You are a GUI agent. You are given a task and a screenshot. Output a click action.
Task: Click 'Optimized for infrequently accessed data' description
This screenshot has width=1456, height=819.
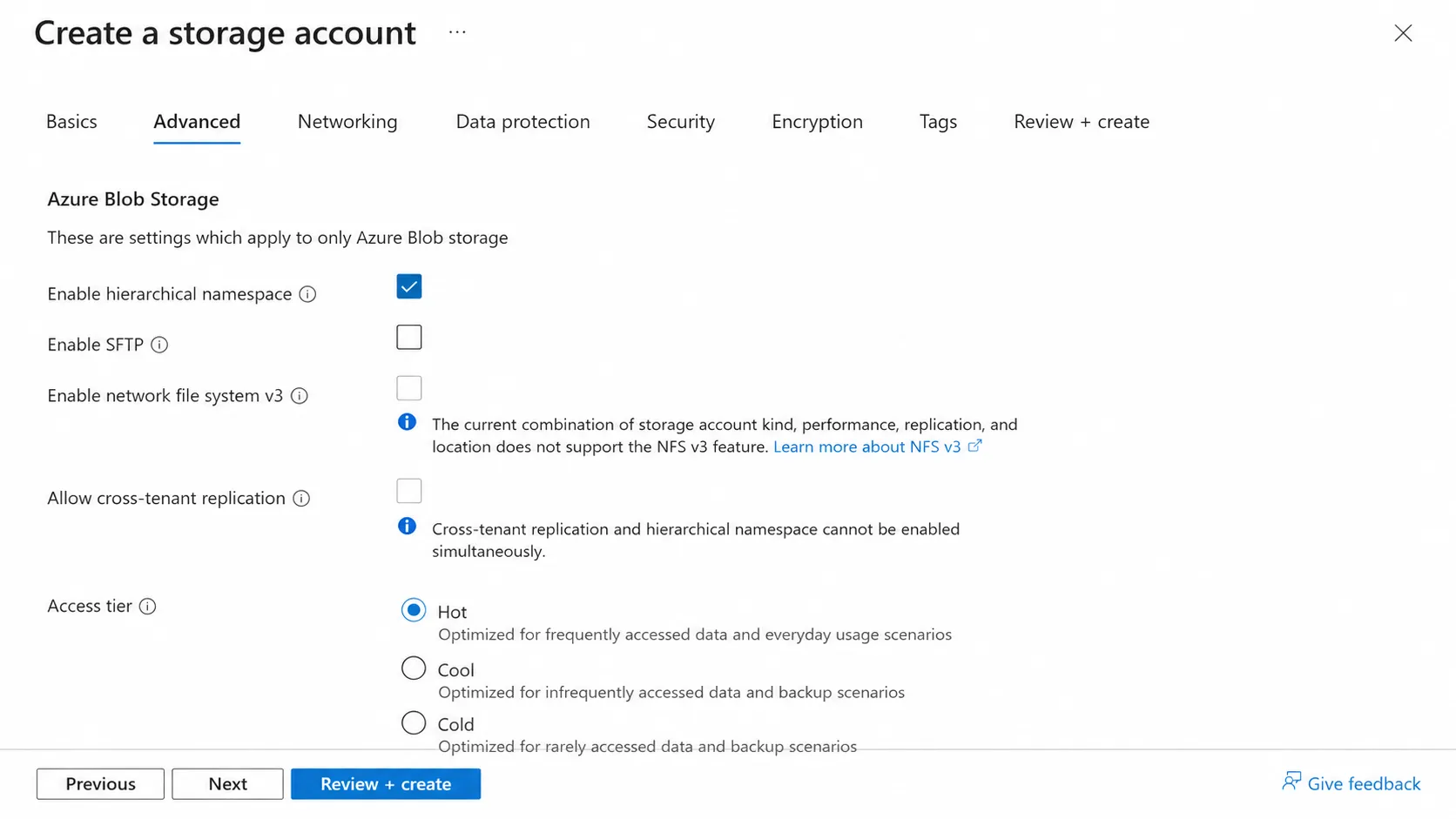click(671, 693)
